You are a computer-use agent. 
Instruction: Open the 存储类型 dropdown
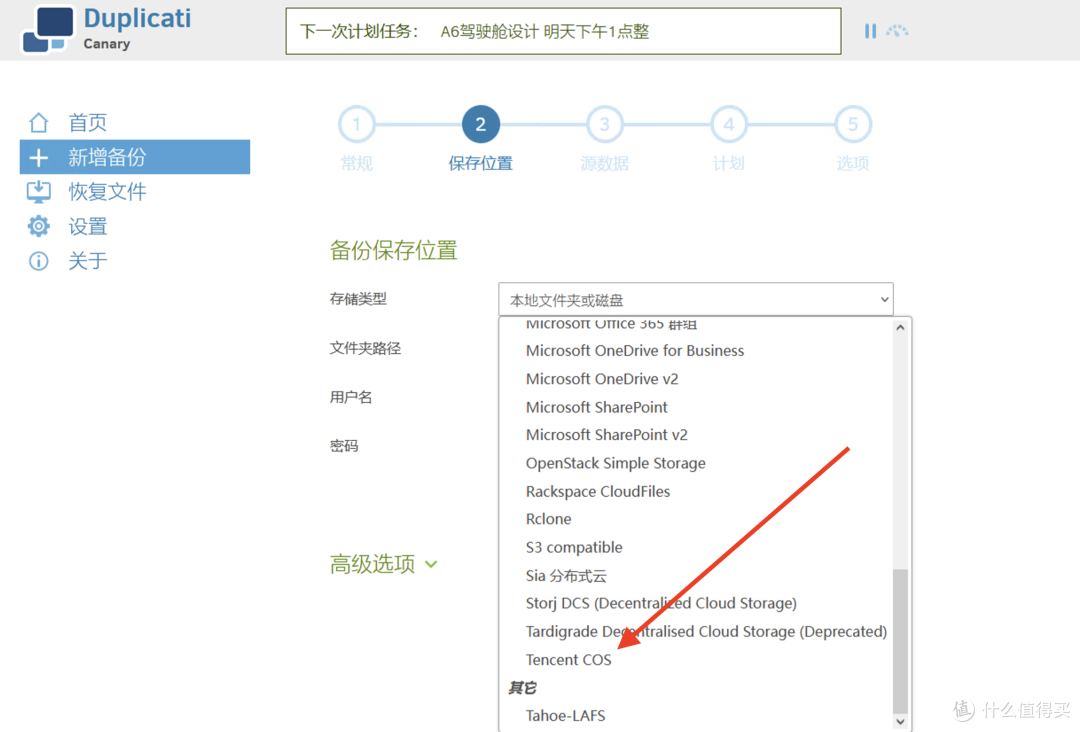click(696, 300)
